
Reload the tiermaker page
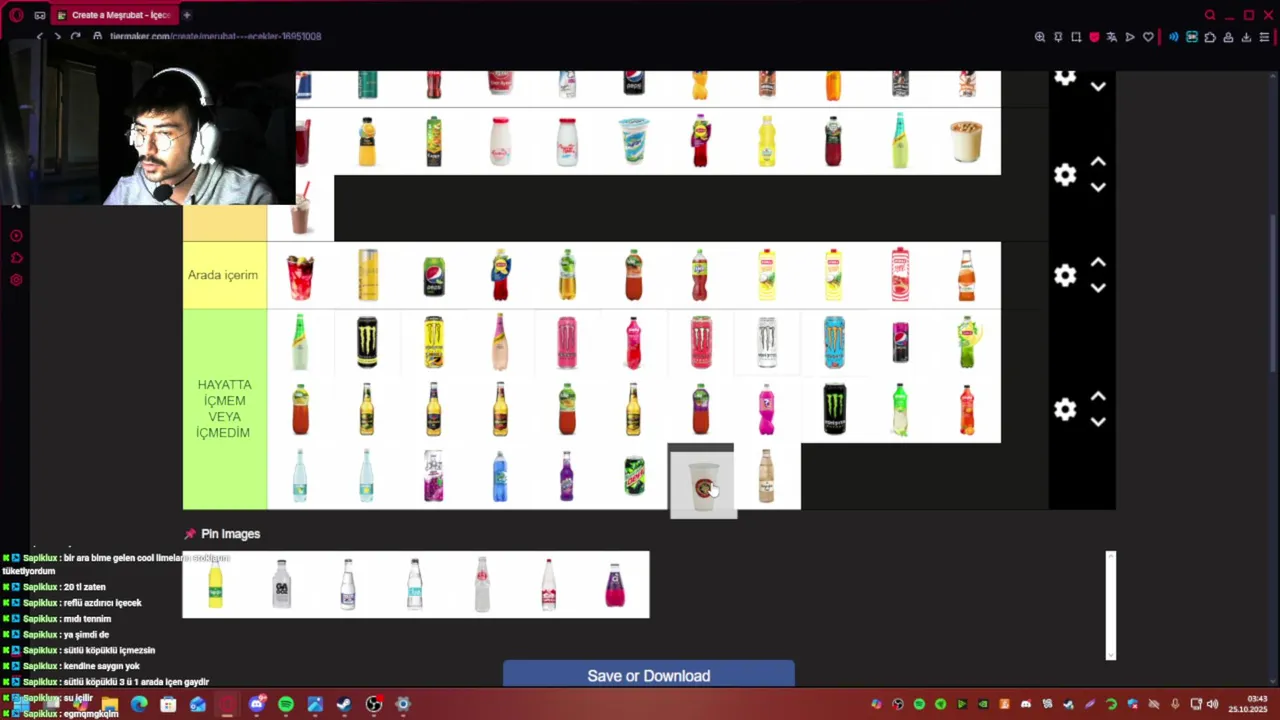coord(75,36)
